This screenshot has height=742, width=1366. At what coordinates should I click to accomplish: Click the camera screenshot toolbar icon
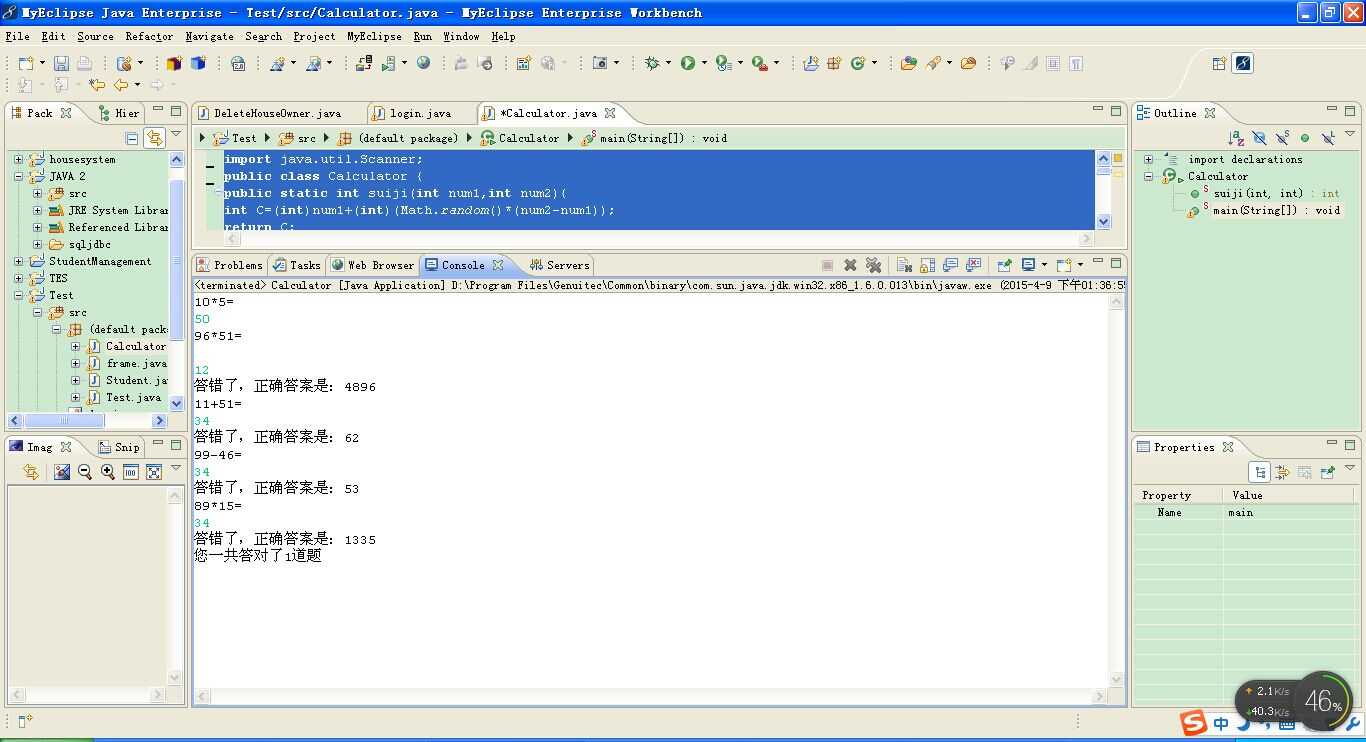(x=600, y=63)
